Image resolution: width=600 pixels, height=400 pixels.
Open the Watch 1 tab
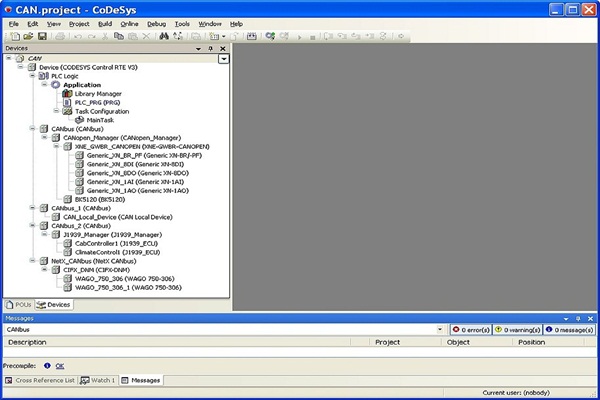99,380
